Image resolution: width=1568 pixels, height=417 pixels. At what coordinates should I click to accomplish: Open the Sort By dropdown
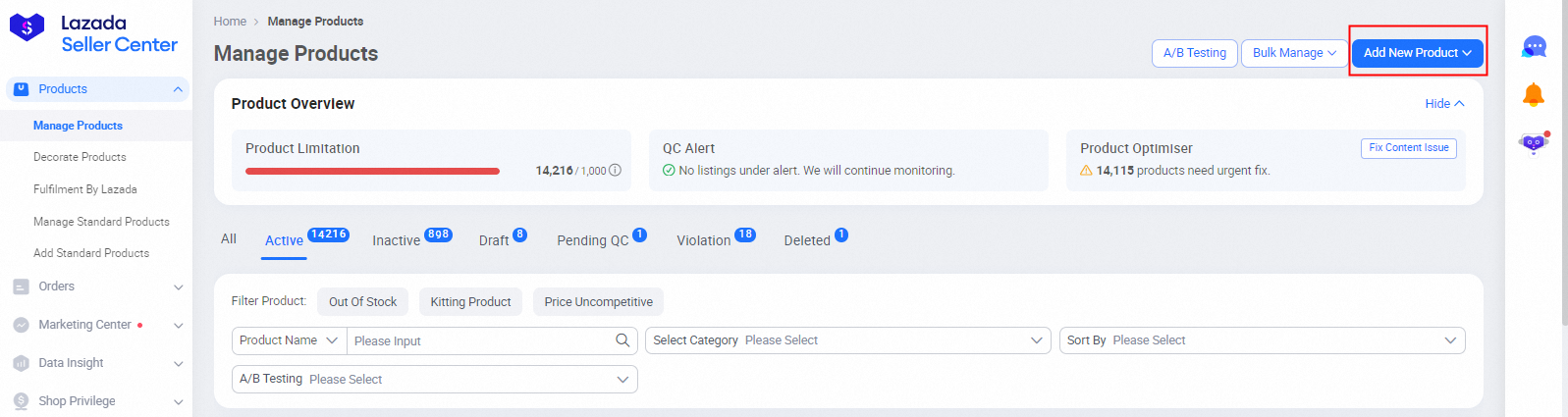coord(1261,340)
